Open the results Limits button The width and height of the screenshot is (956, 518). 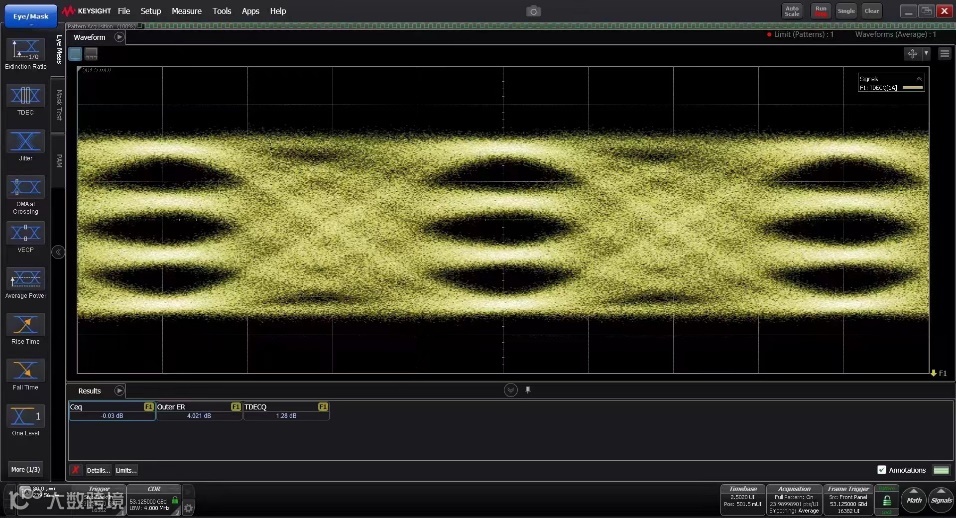126,470
